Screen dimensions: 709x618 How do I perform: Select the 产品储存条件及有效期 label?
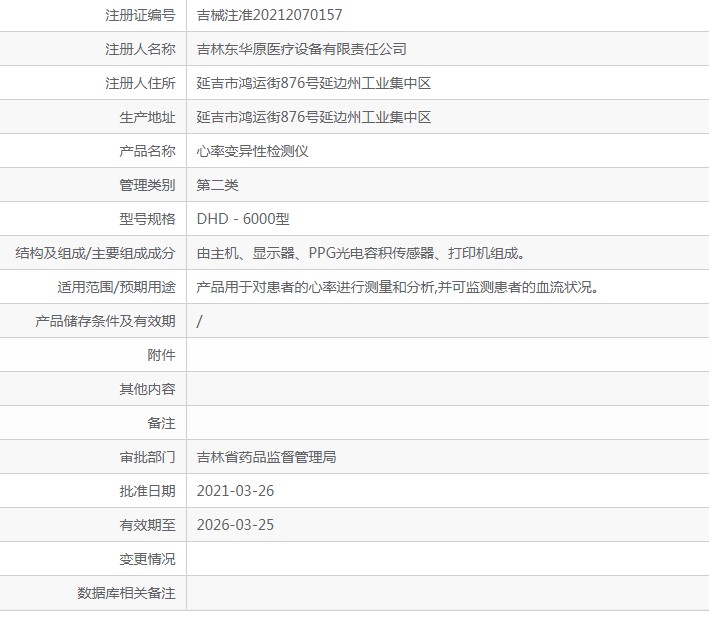click(105, 321)
